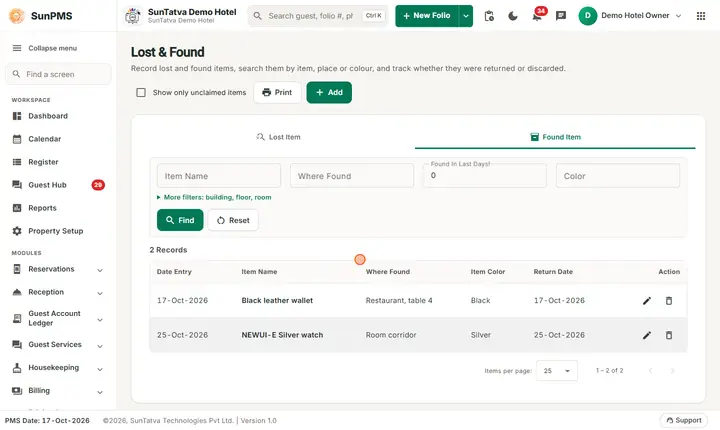Screen dimensions: 720x430
Task: Switch to the Found Item tab
Action: click(x=555, y=137)
